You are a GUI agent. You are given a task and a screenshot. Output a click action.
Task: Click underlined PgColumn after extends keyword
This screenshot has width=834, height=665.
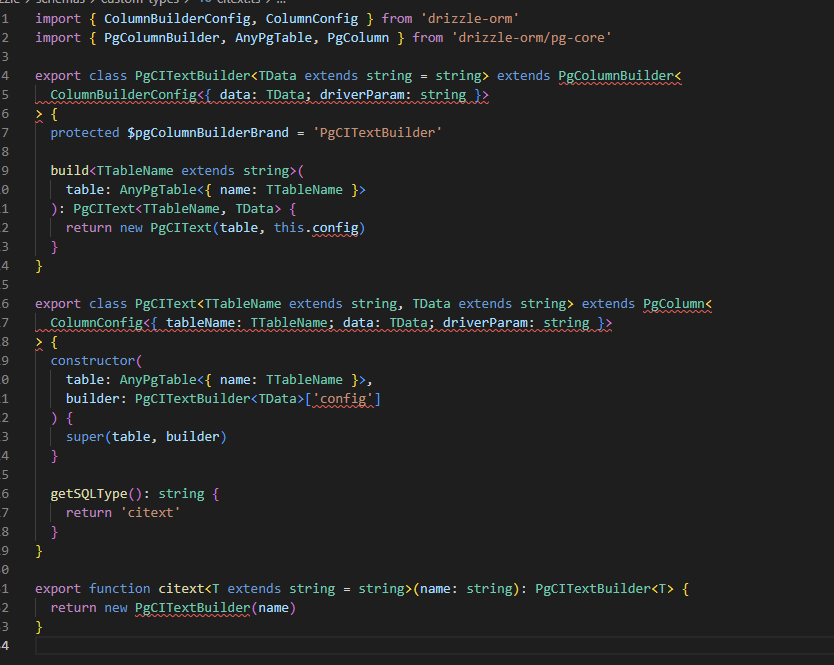coord(674,304)
